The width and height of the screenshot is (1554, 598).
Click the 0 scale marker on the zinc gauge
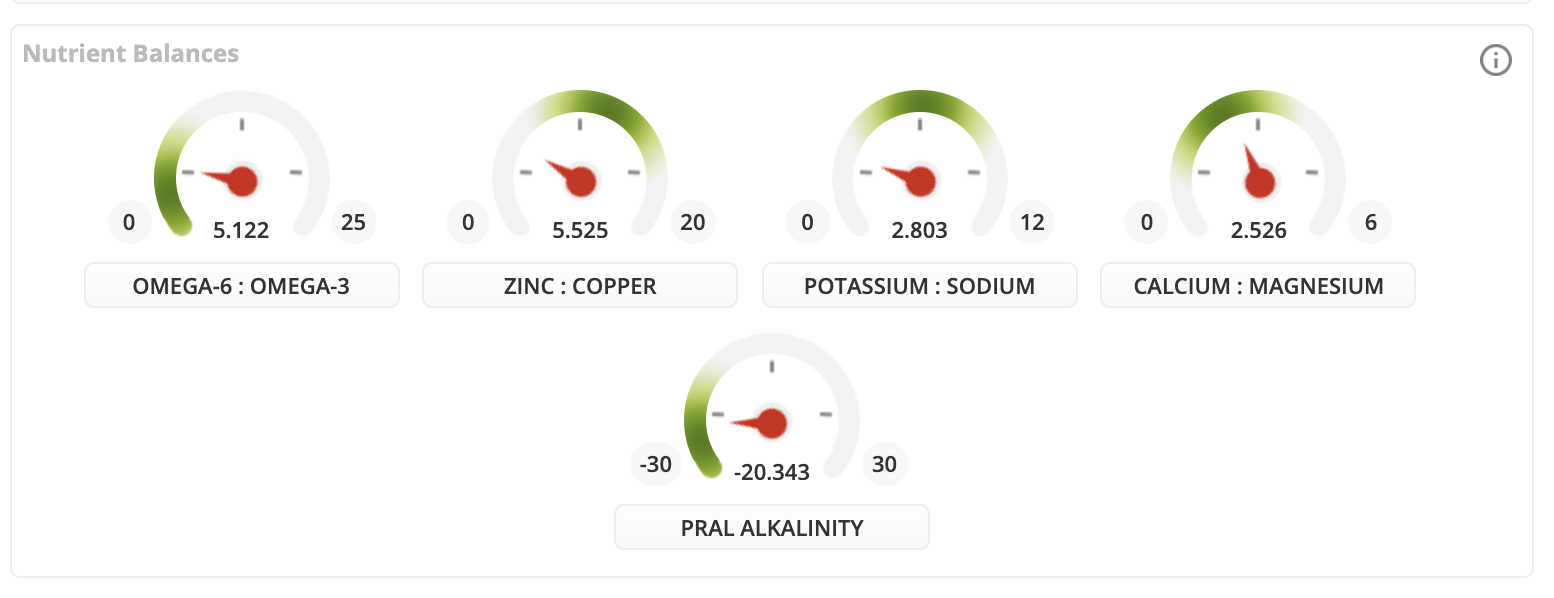click(468, 222)
